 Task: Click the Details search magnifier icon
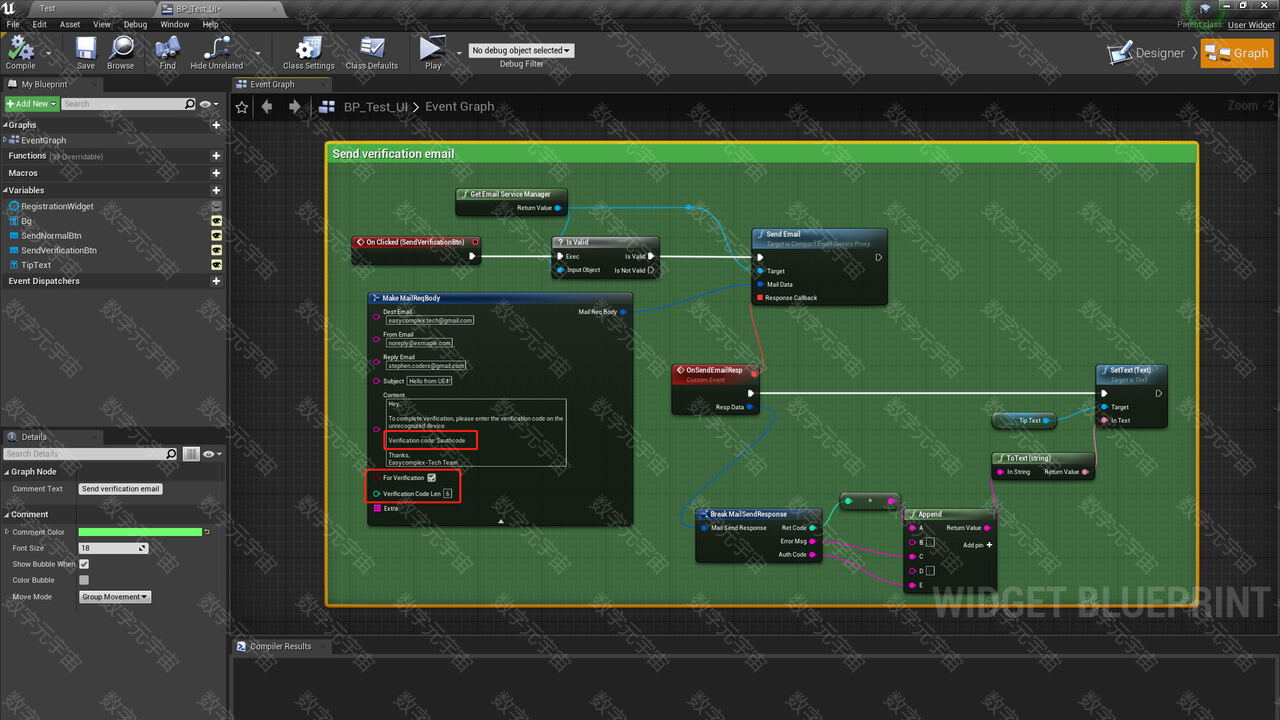coord(171,454)
